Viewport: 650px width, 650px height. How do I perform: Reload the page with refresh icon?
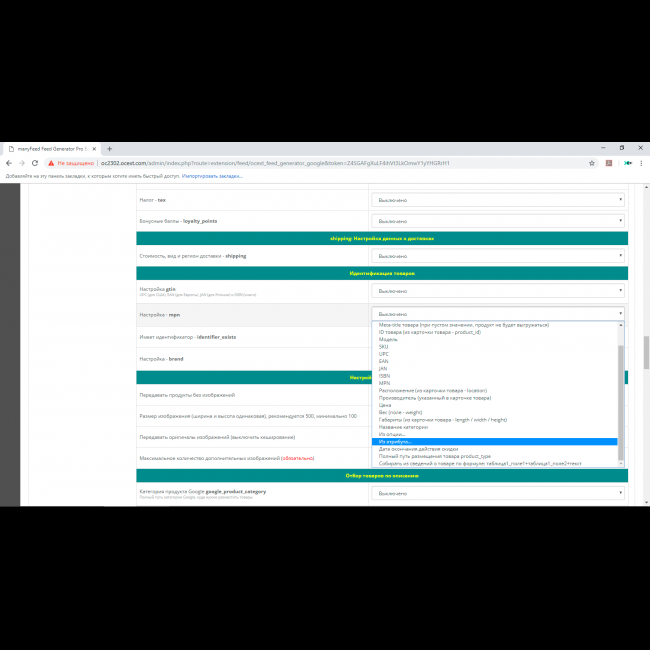tap(36, 162)
